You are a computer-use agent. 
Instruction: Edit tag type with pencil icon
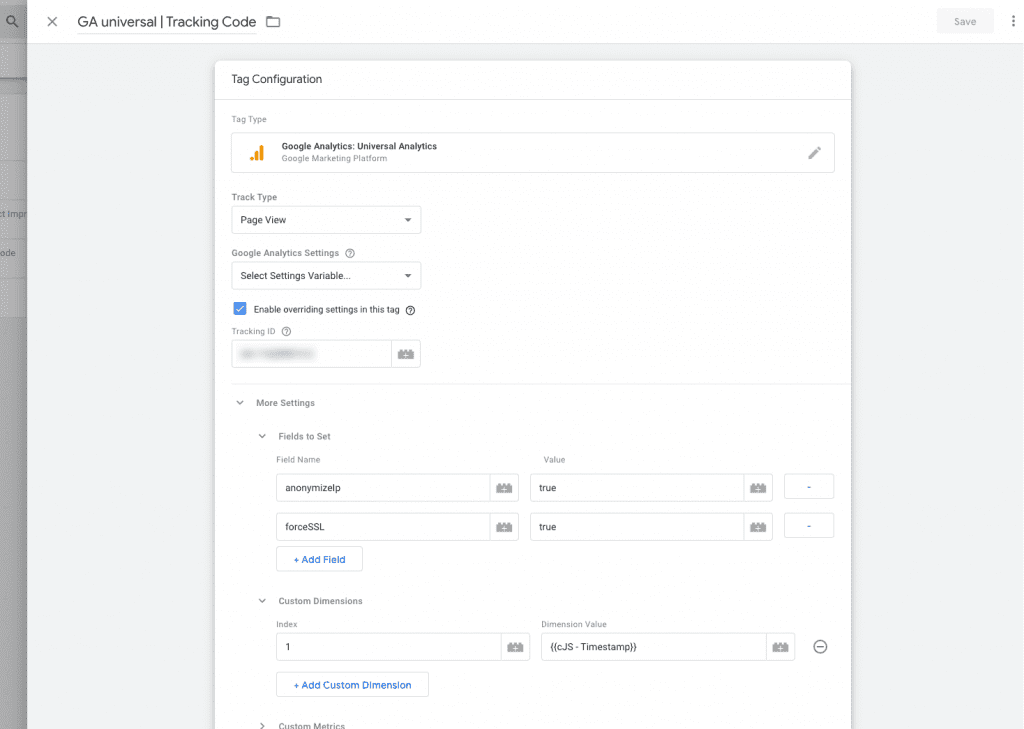814,153
